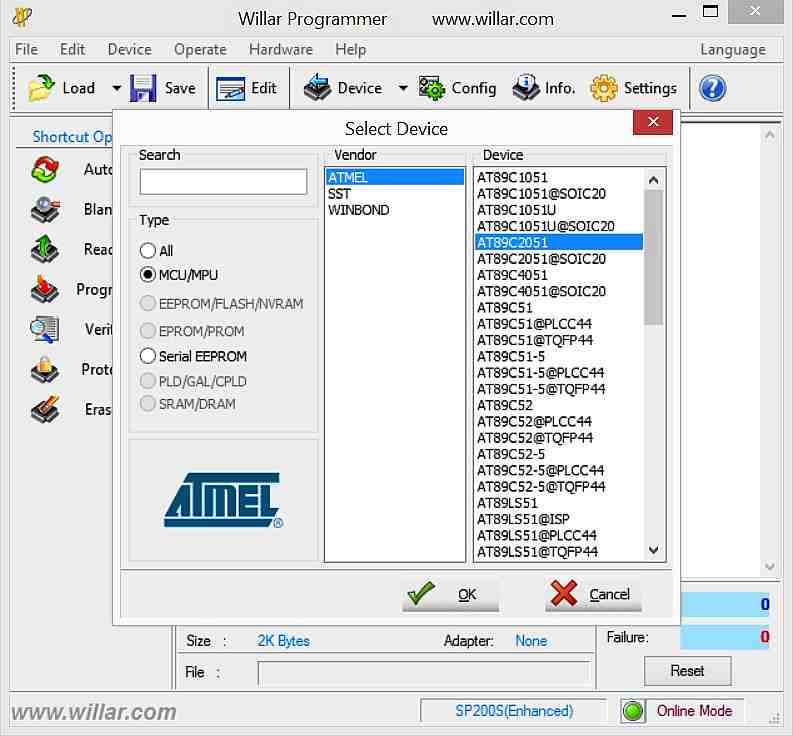Image resolution: width=793 pixels, height=736 pixels.
Task: Select AT89C51-5 in the device list
Action: coord(559,356)
